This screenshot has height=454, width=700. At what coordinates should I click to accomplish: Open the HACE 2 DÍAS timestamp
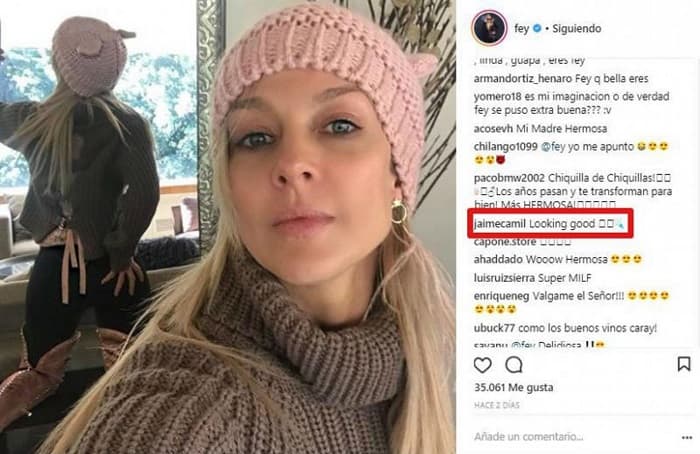(496, 405)
